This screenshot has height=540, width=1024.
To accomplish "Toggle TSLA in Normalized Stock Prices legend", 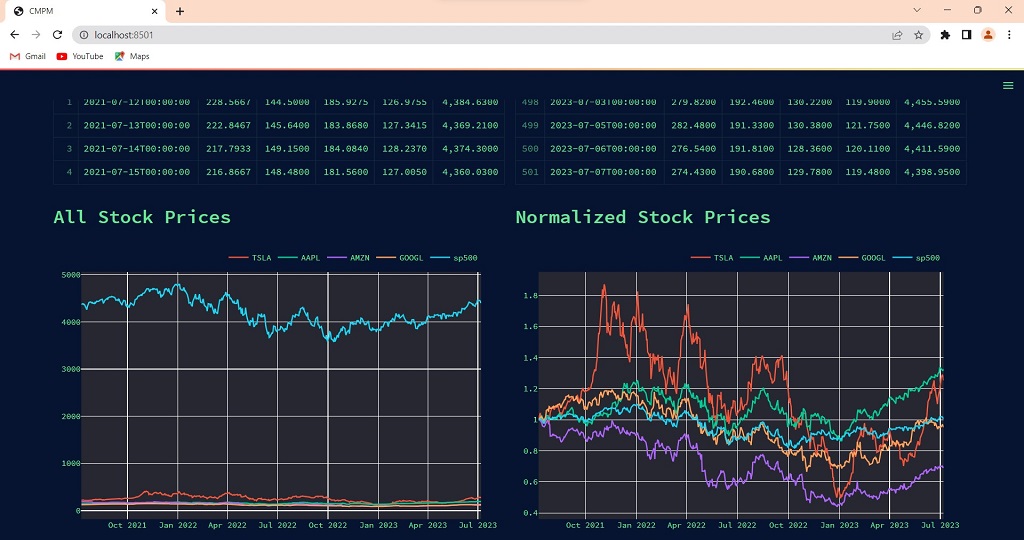I will point(712,258).
